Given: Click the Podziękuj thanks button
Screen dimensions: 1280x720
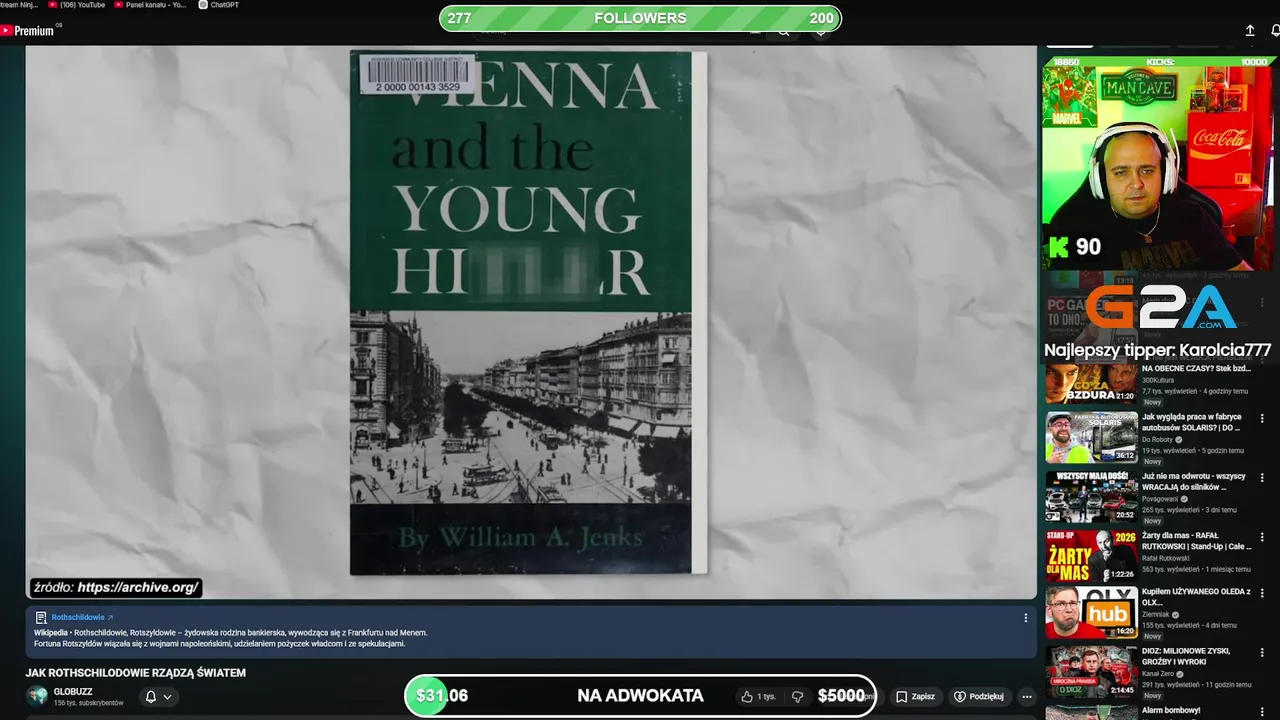Looking at the screenshot, I should [x=979, y=697].
